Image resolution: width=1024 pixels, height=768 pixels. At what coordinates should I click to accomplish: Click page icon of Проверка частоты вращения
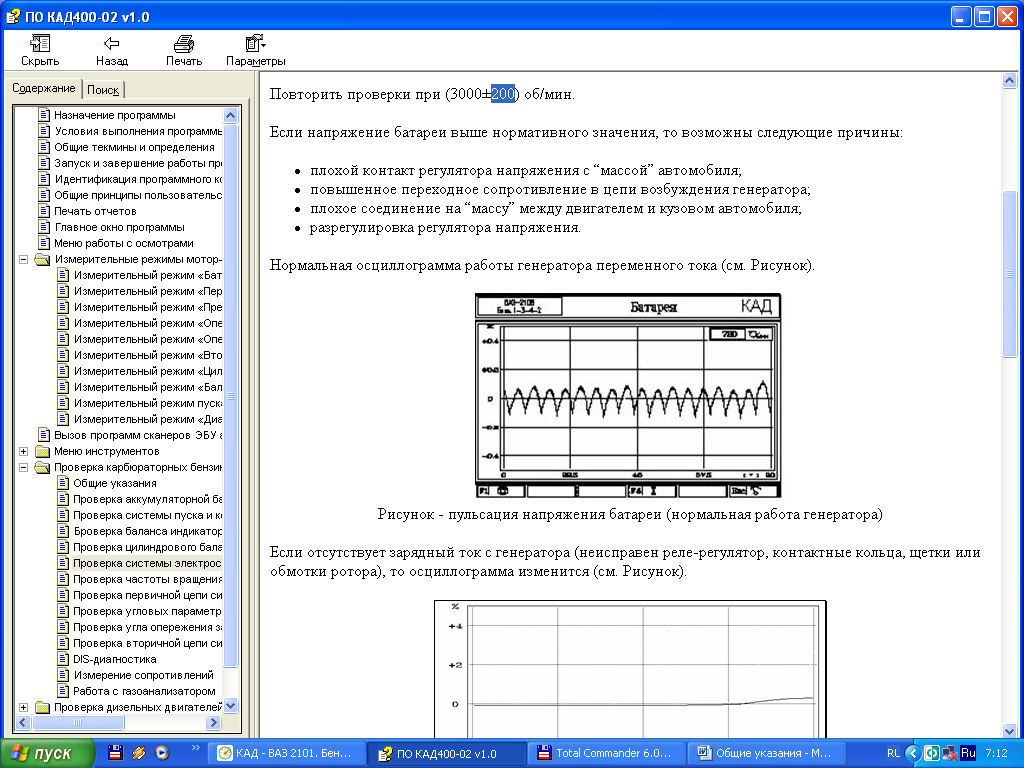63,579
